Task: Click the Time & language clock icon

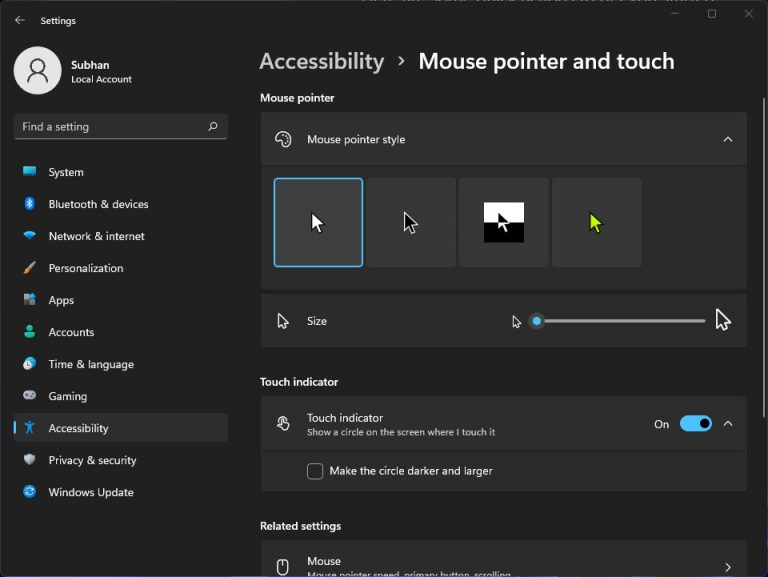Action: coord(29,363)
